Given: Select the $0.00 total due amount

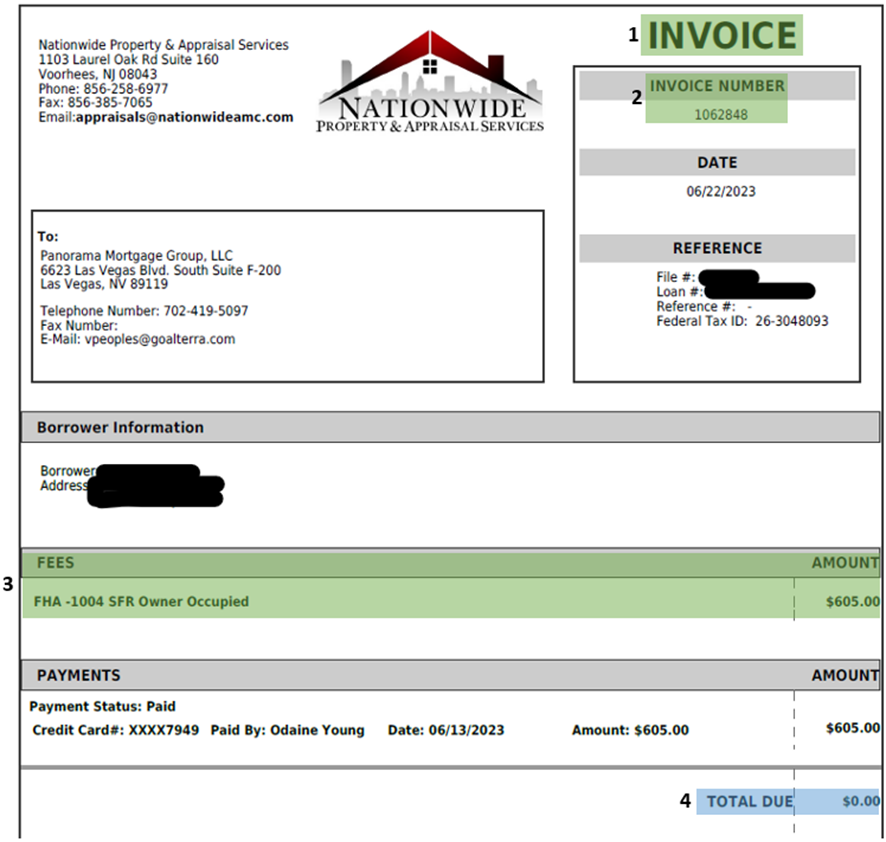Looking at the screenshot, I should (860, 801).
